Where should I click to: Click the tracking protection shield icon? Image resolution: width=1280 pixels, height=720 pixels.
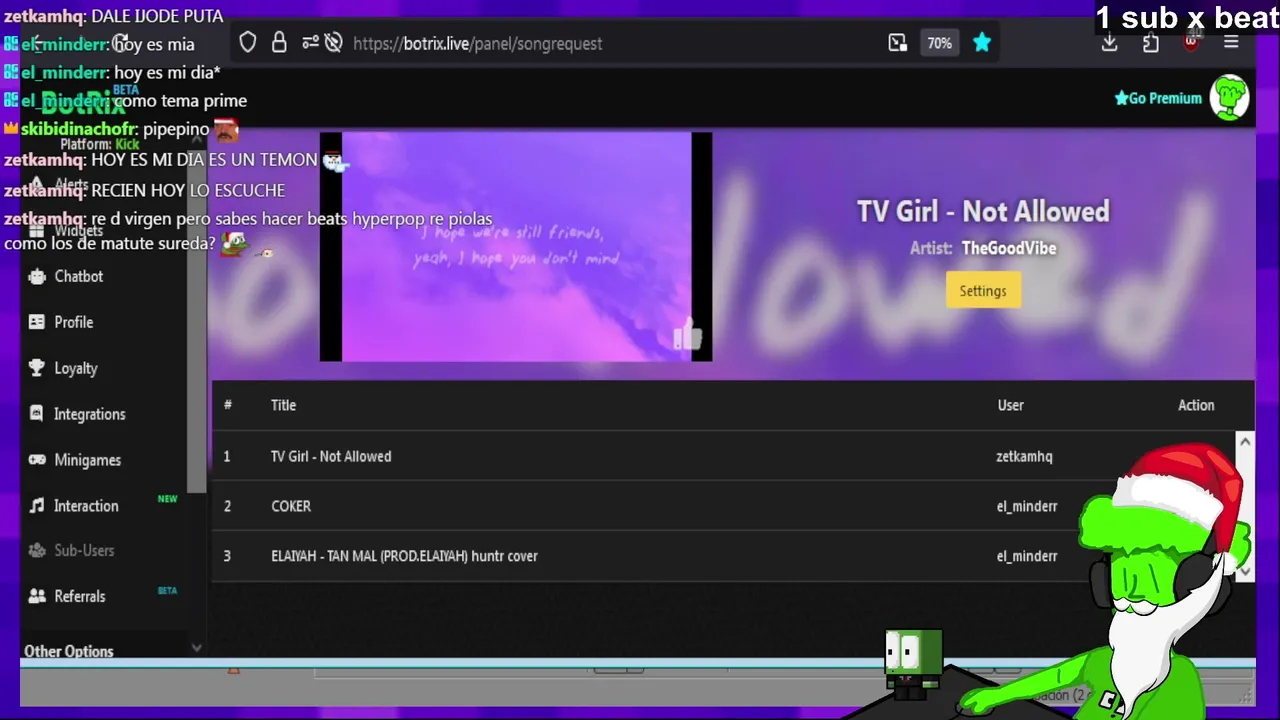point(248,43)
